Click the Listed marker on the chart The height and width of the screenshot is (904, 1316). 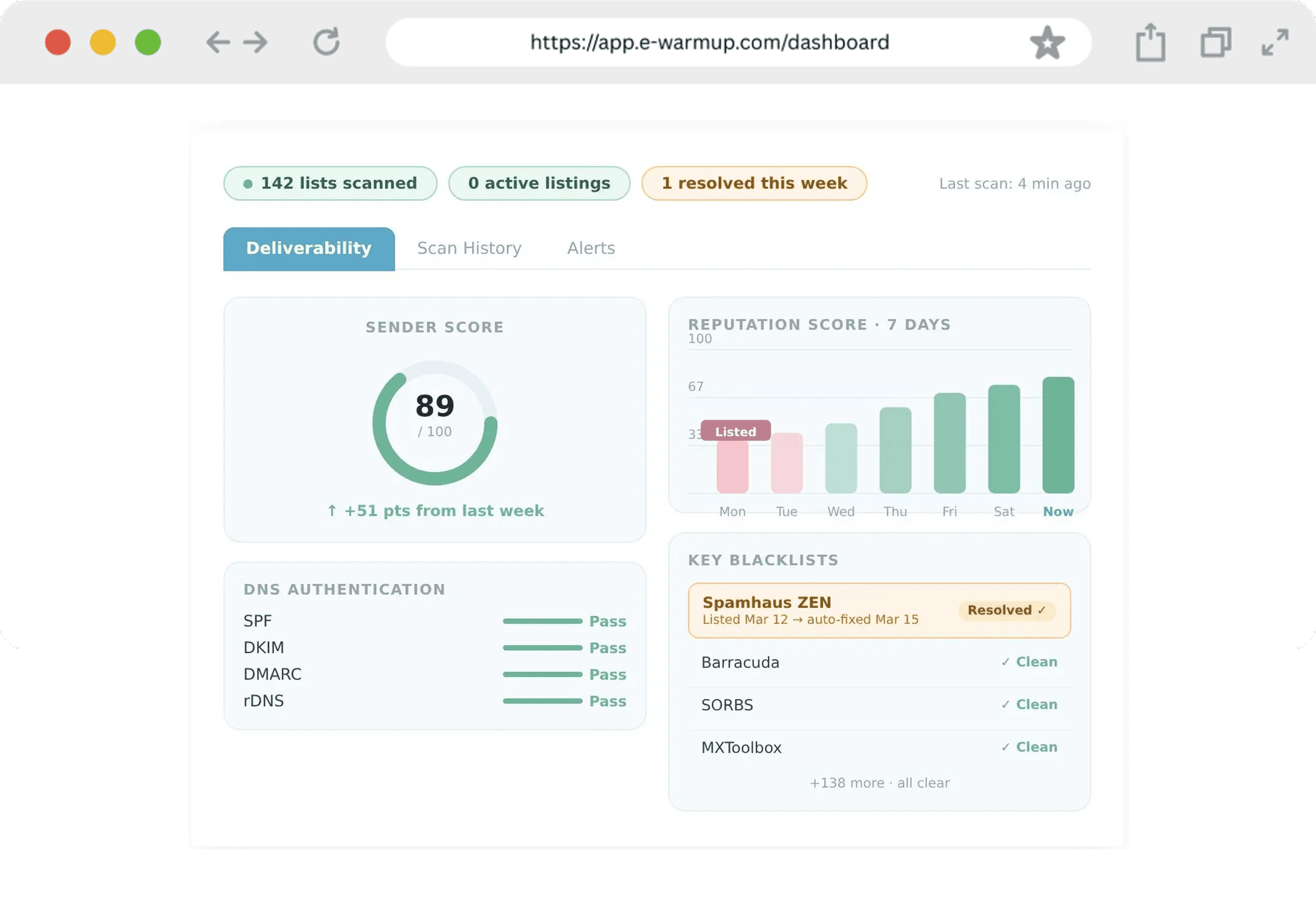point(735,430)
